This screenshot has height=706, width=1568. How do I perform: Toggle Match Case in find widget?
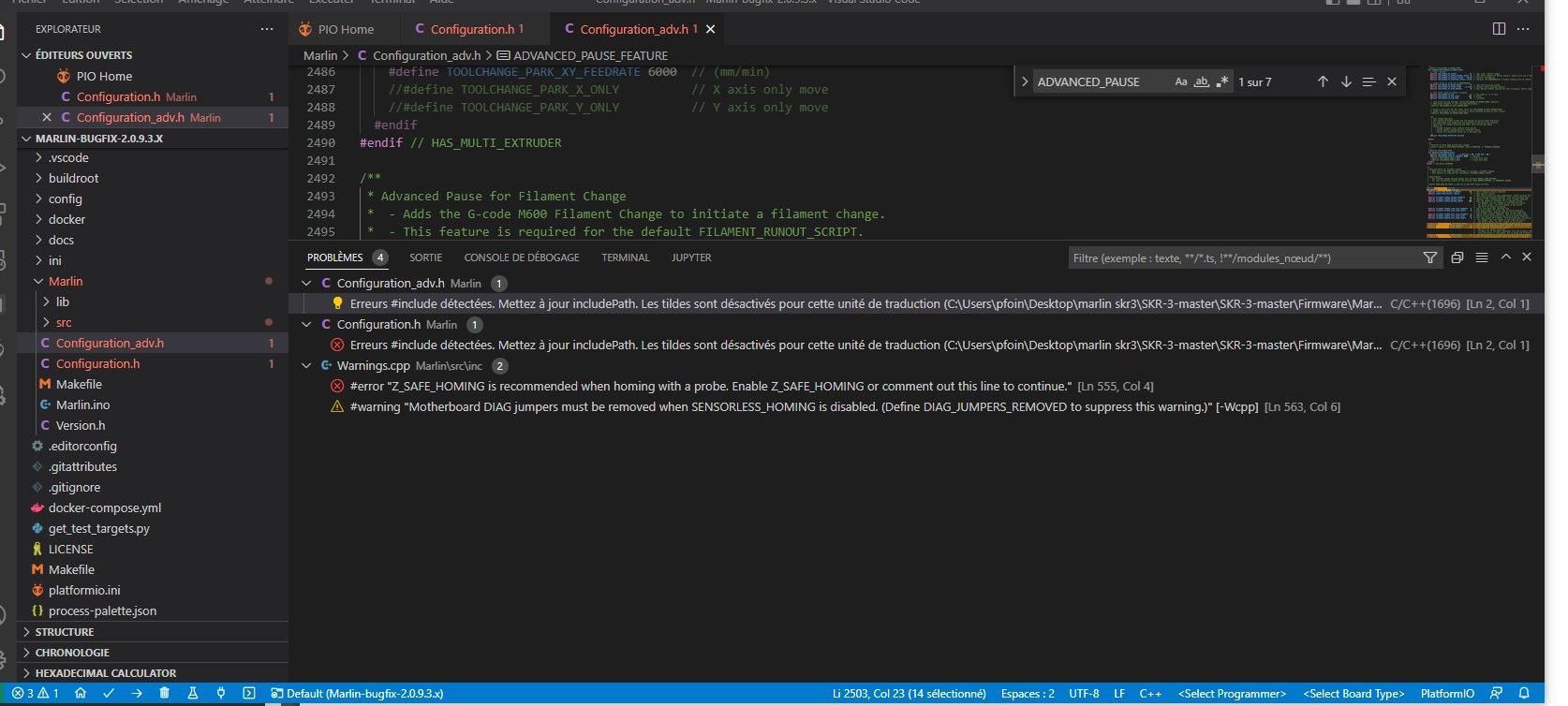tap(1181, 81)
